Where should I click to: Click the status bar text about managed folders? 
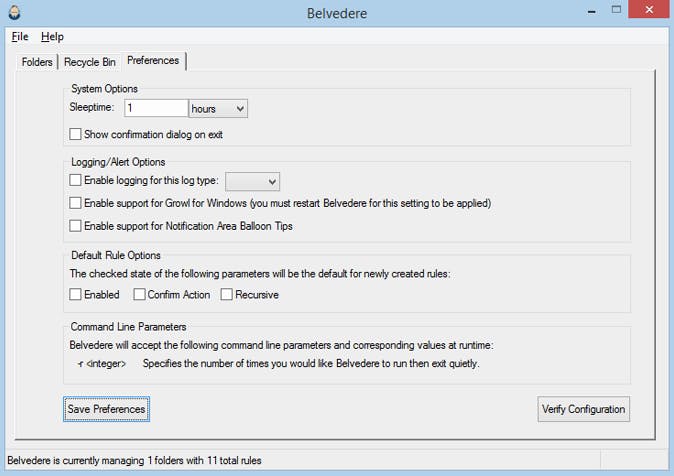point(134,461)
